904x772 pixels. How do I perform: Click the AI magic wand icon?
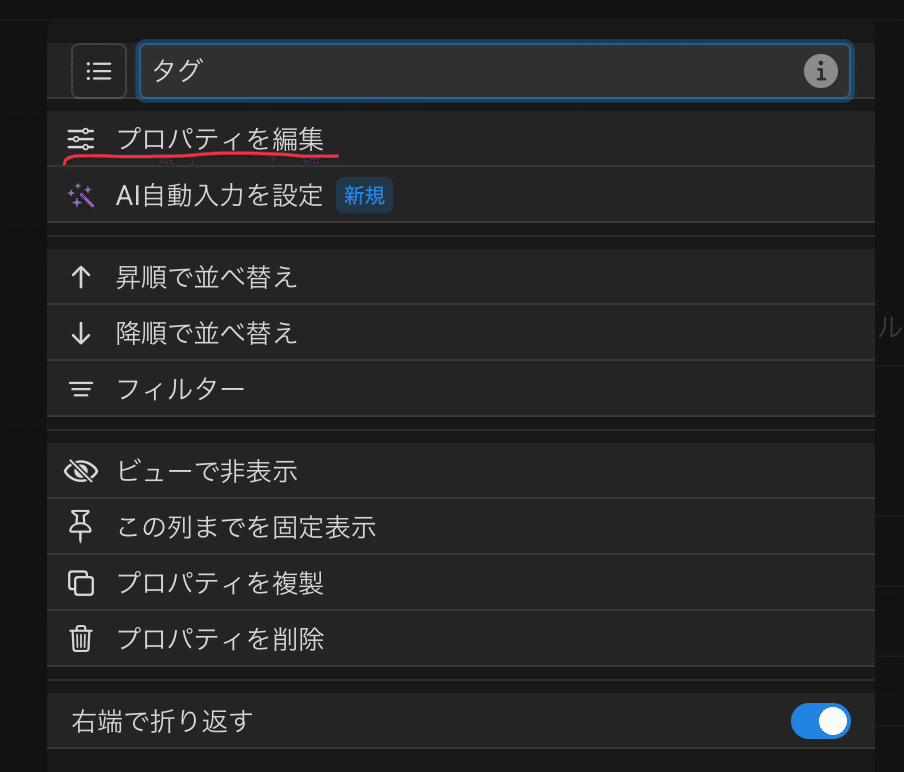(x=81, y=196)
